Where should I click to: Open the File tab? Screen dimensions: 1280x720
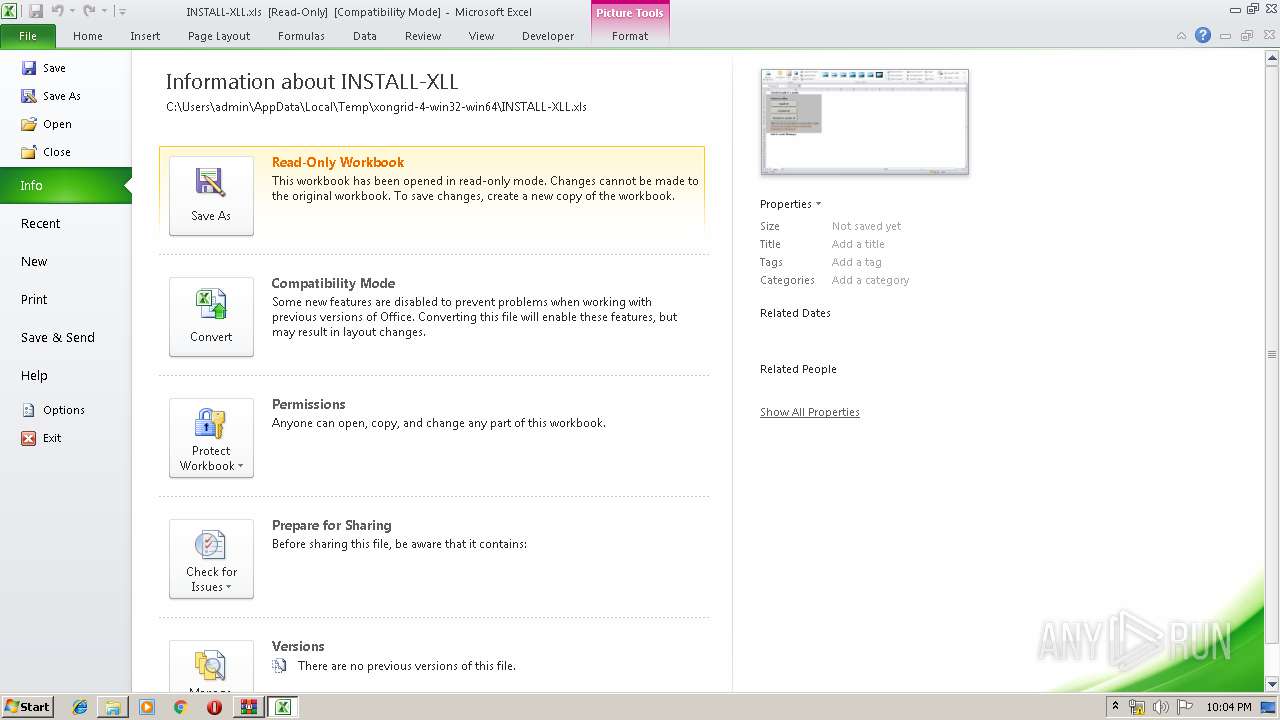coord(28,36)
